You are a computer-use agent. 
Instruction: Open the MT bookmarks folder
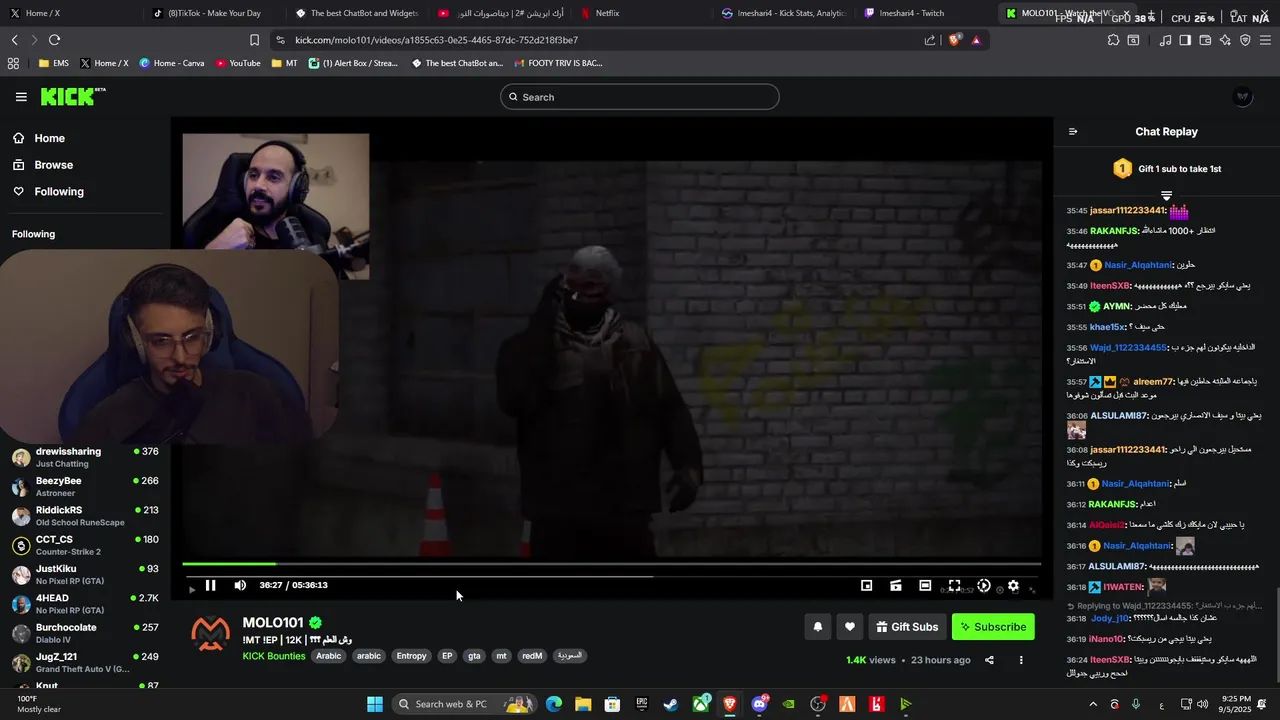tap(284, 63)
